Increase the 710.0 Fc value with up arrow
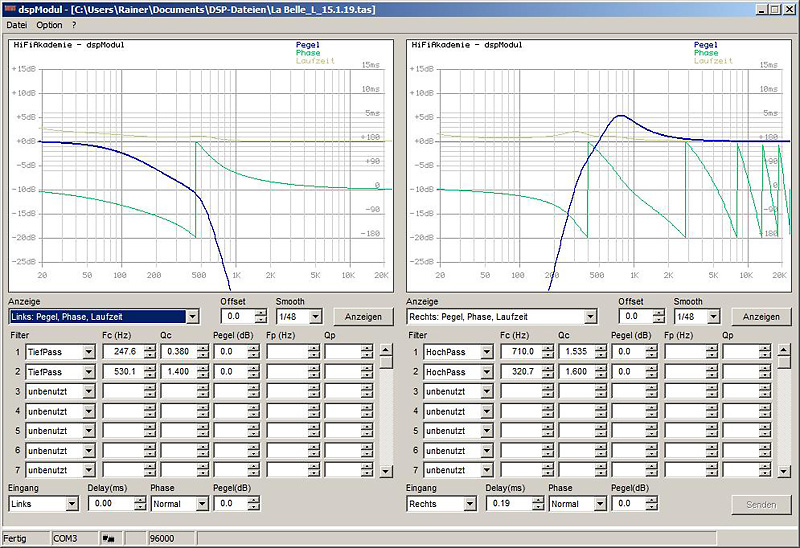 pos(548,348)
